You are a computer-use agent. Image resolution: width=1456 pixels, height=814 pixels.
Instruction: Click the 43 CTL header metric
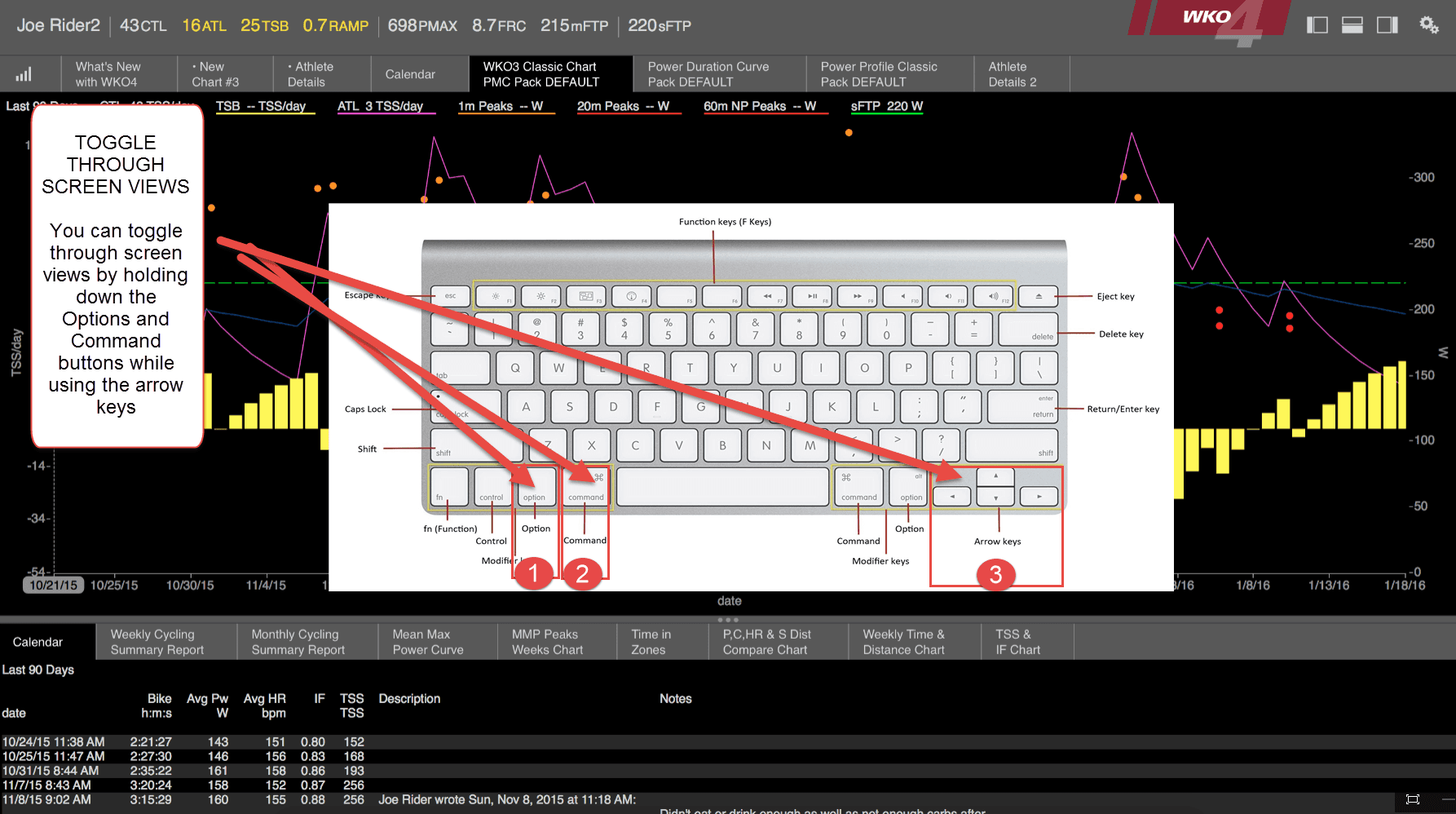[x=143, y=25]
